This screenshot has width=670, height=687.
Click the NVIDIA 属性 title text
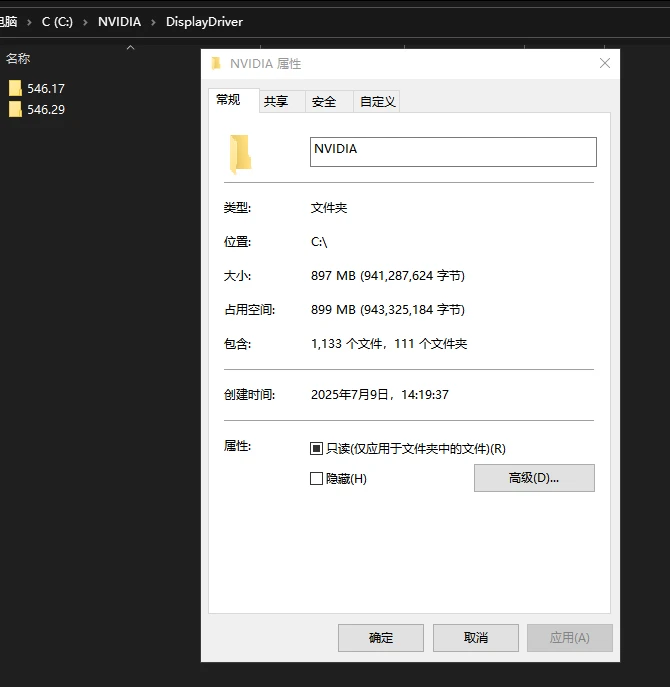(x=266, y=64)
